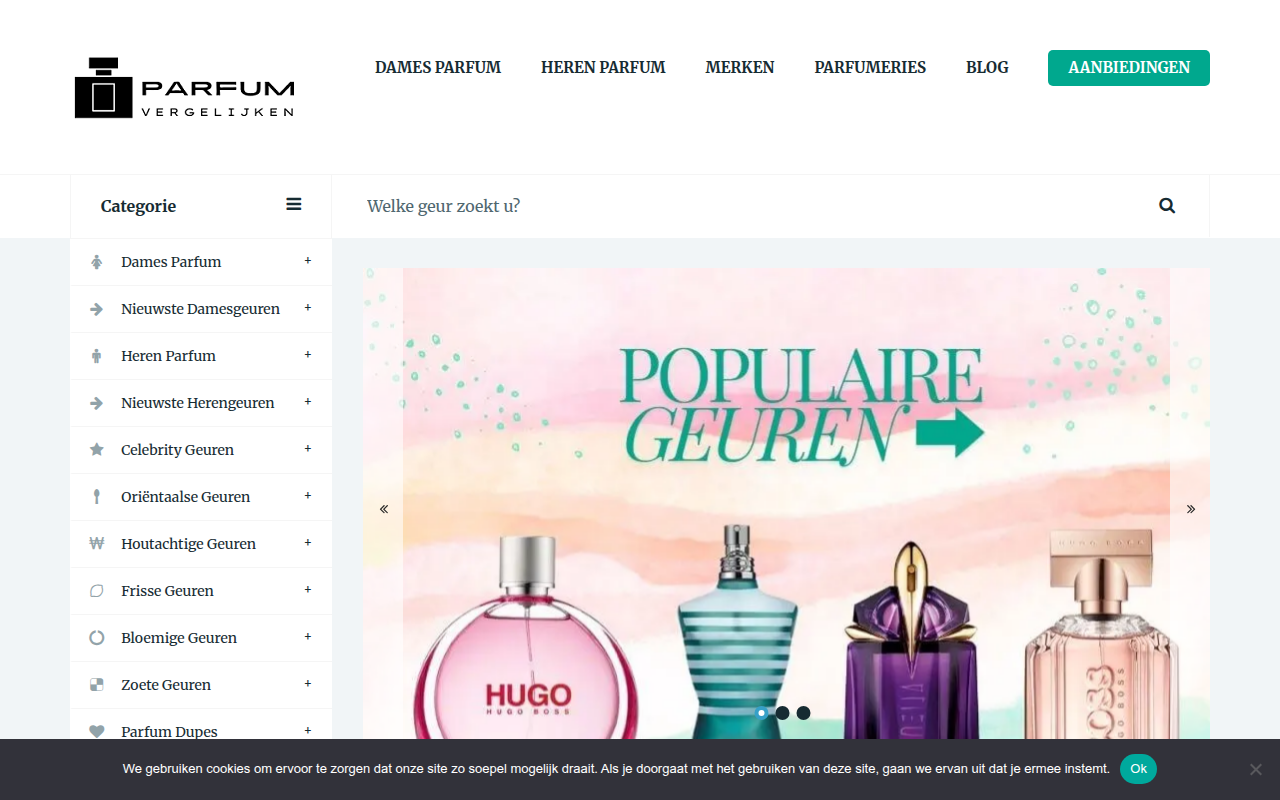Select the third slider pagination dot
The height and width of the screenshot is (800, 1280).
(804, 713)
